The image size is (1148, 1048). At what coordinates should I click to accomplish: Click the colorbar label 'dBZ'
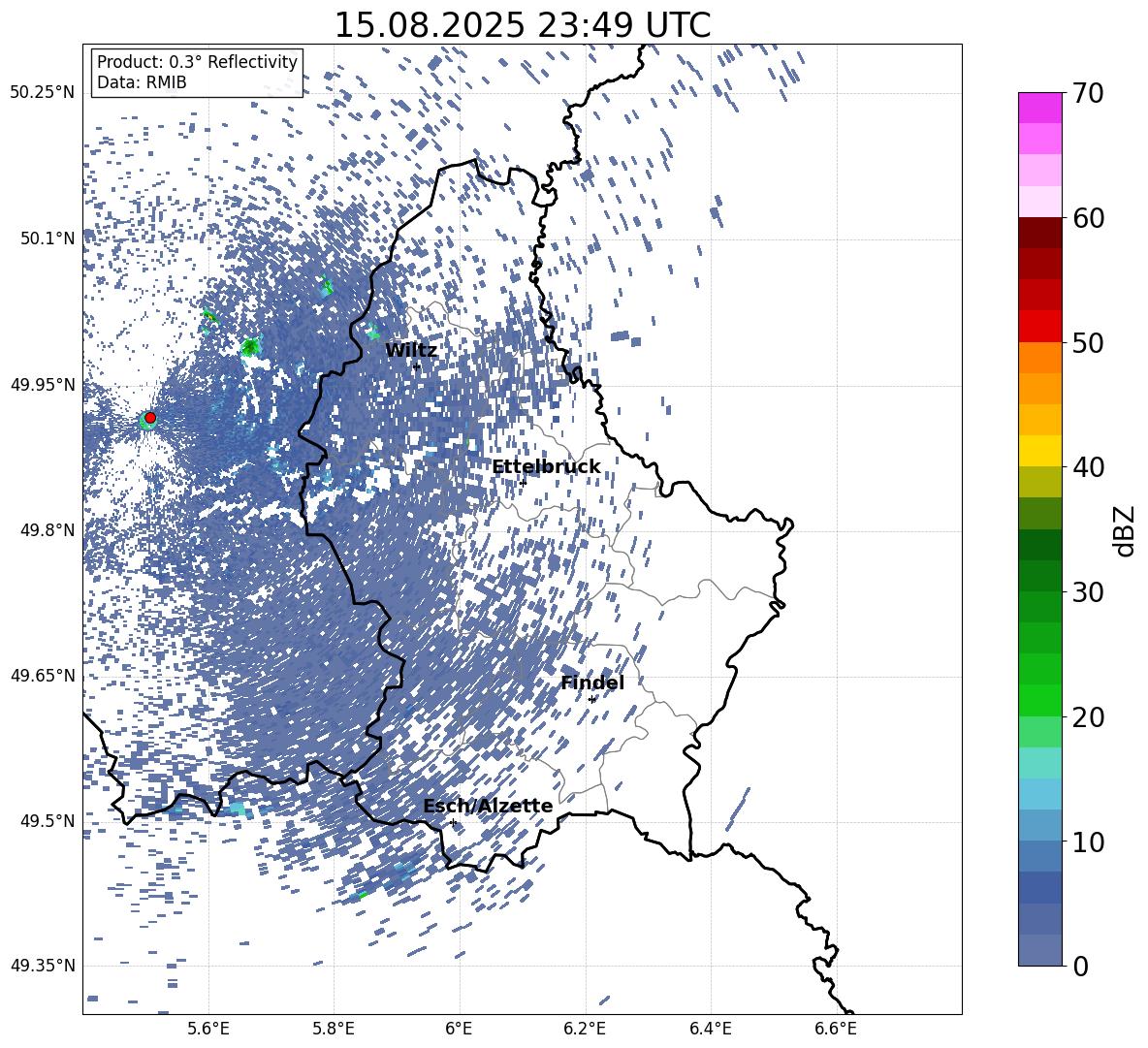[1124, 530]
